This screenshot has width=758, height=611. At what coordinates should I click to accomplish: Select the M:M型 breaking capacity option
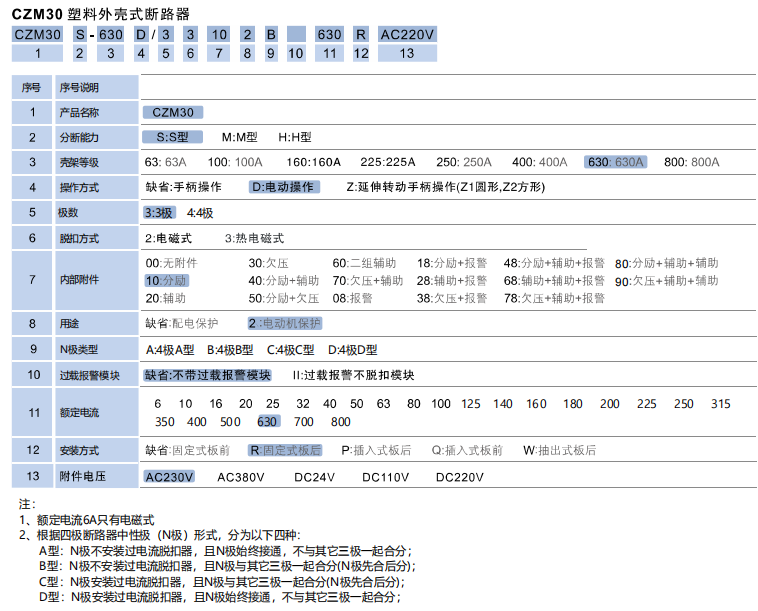click(239, 137)
